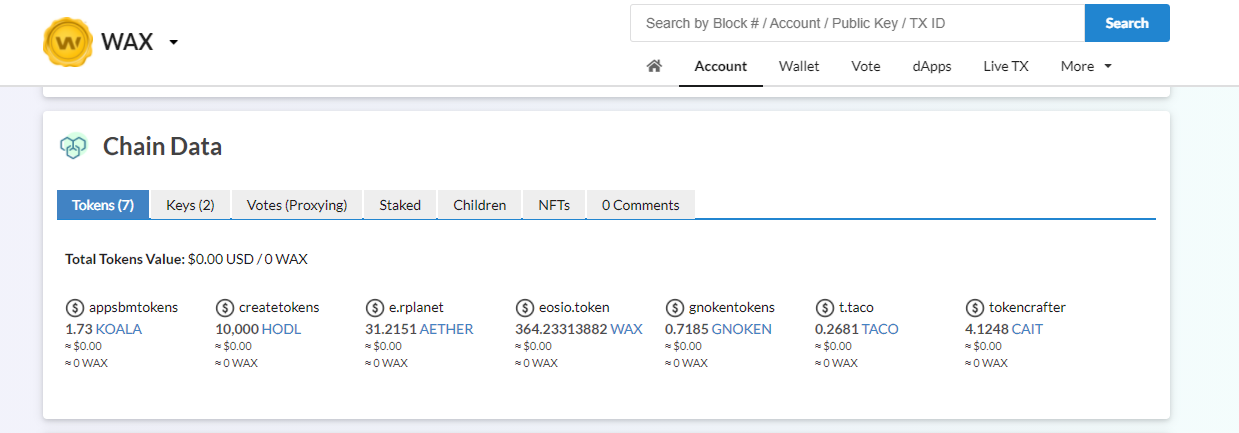
Task: Open the 0 Comments tab
Action: pos(641,205)
